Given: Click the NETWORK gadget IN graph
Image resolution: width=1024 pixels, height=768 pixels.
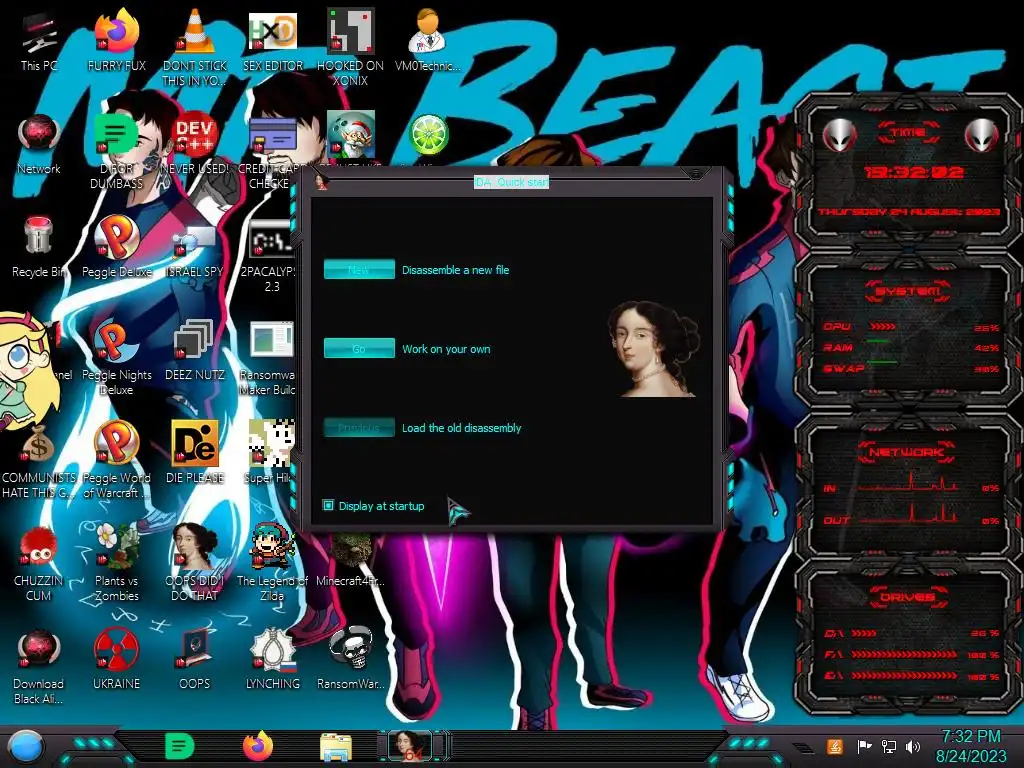Looking at the screenshot, I should click(908, 482).
